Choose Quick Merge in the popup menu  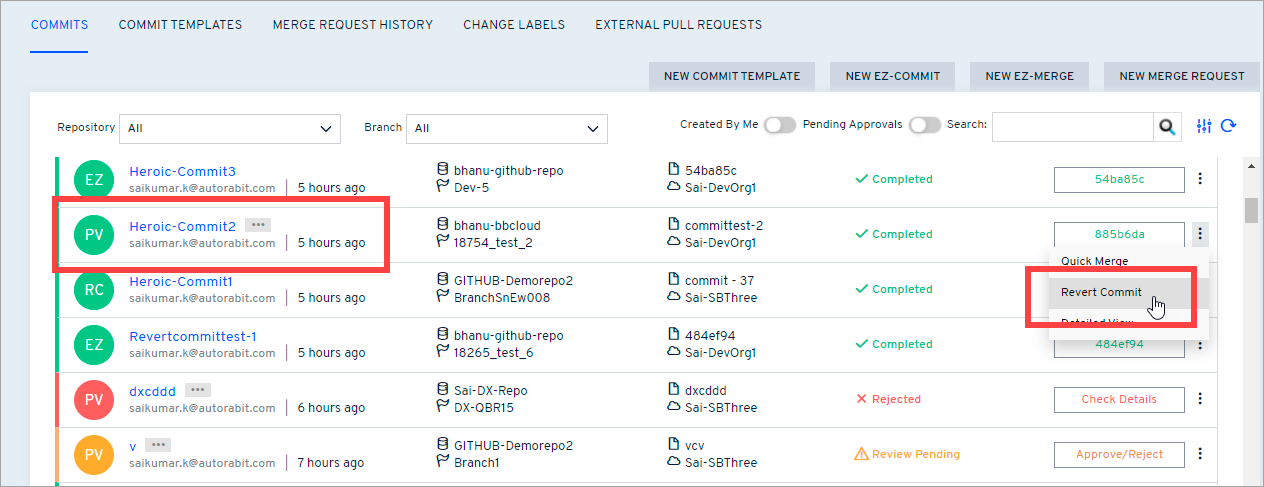1094,261
